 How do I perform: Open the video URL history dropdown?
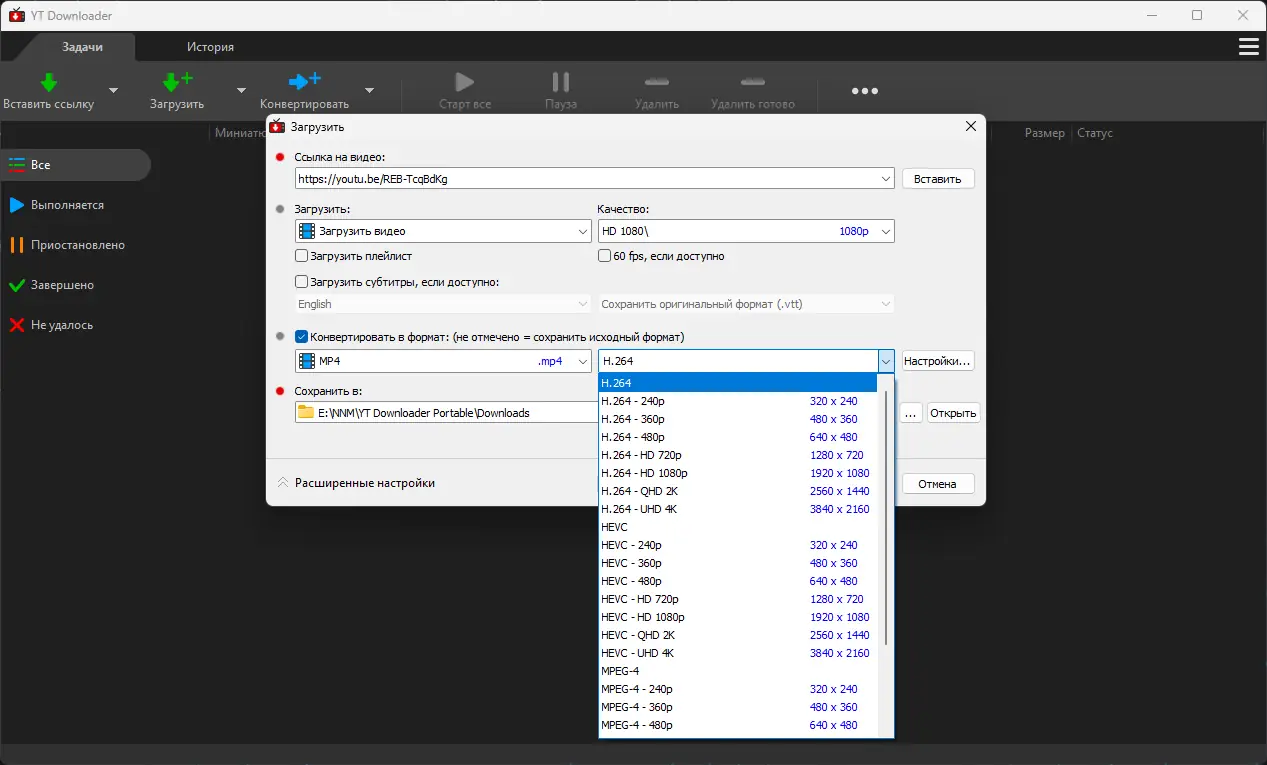[886, 179]
